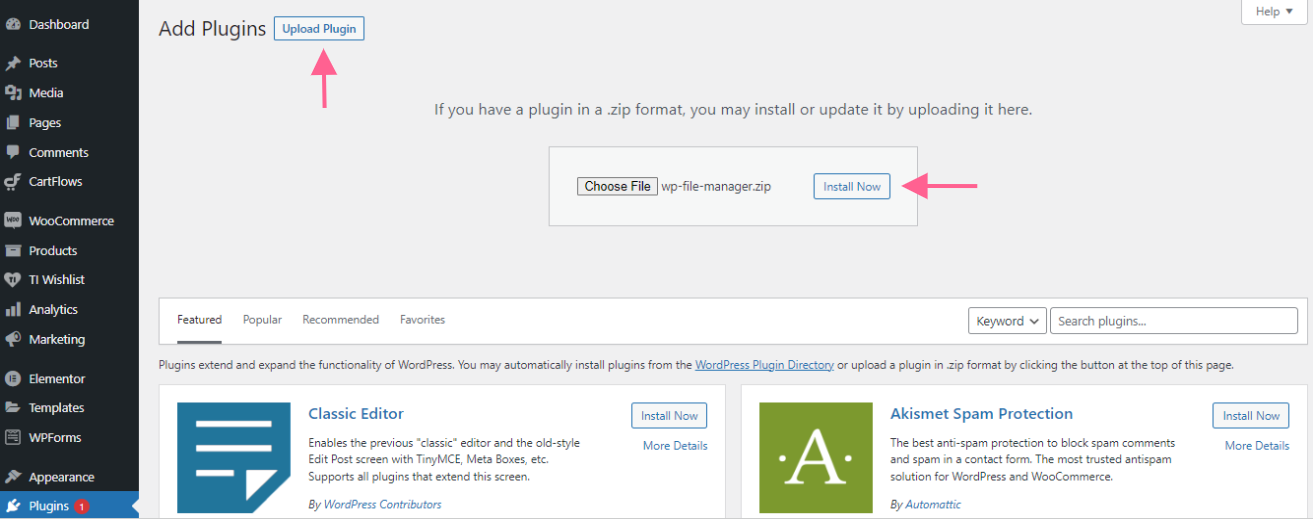Open the Classic Editor title link
Screen dimensions: 1313x519
pos(356,414)
